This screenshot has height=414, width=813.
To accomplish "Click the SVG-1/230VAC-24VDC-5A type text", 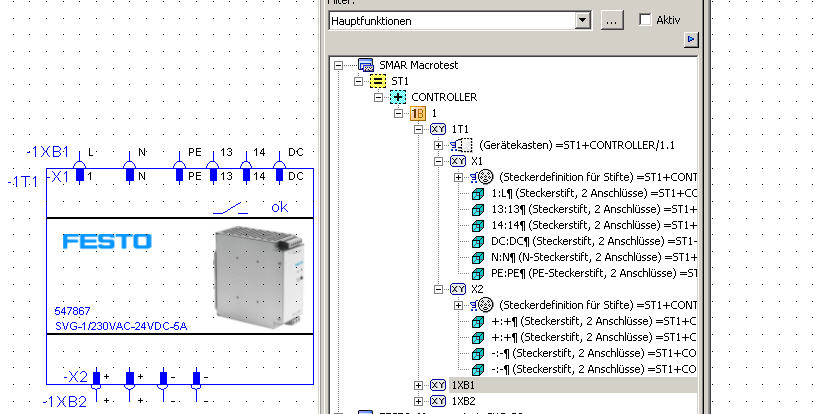I will (121, 326).
